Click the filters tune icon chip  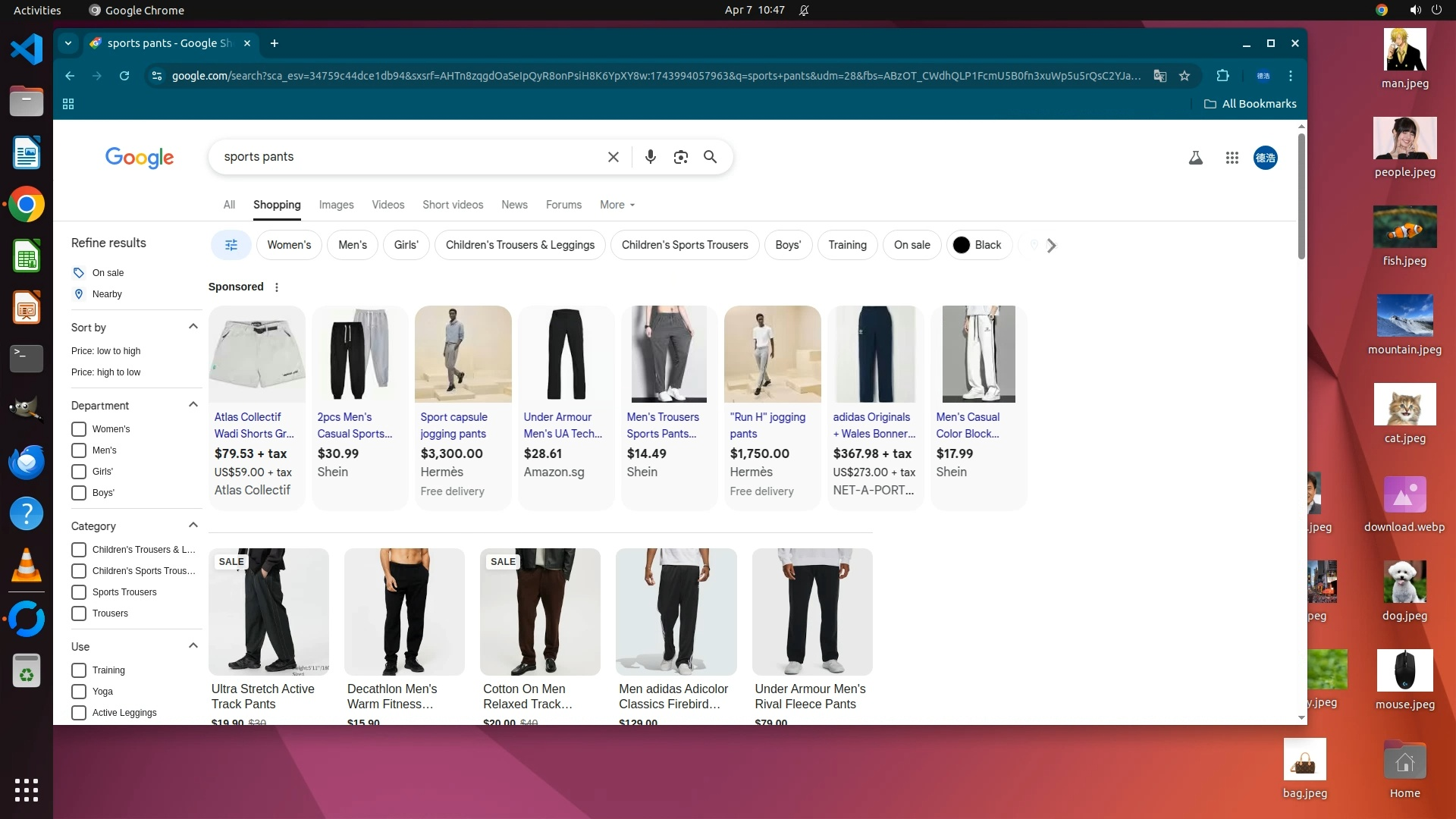[x=231, y=245]
